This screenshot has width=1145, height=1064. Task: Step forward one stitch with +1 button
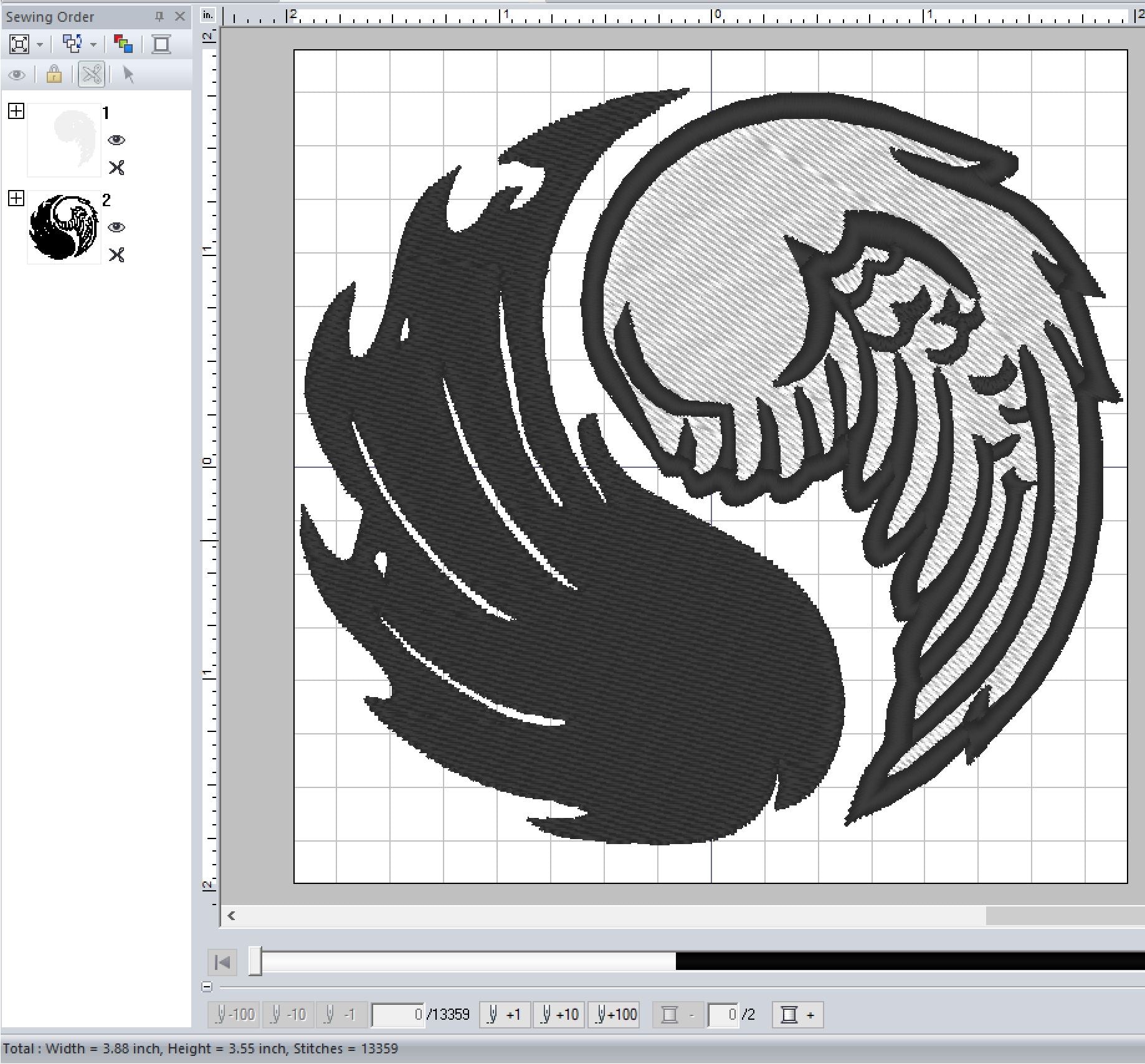(505, 1015)
